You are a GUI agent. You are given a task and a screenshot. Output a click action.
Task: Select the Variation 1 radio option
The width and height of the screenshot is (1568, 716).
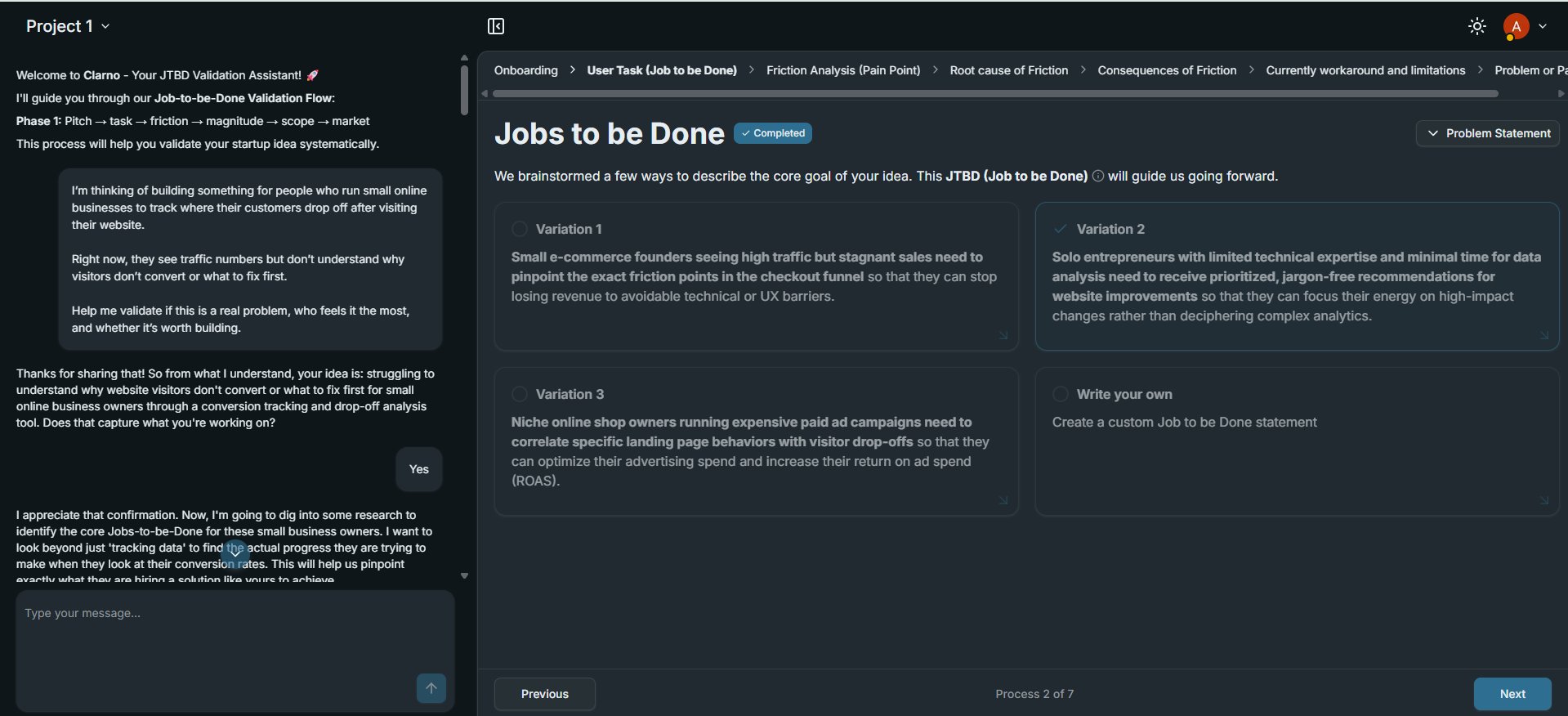[x=520, y=229]
